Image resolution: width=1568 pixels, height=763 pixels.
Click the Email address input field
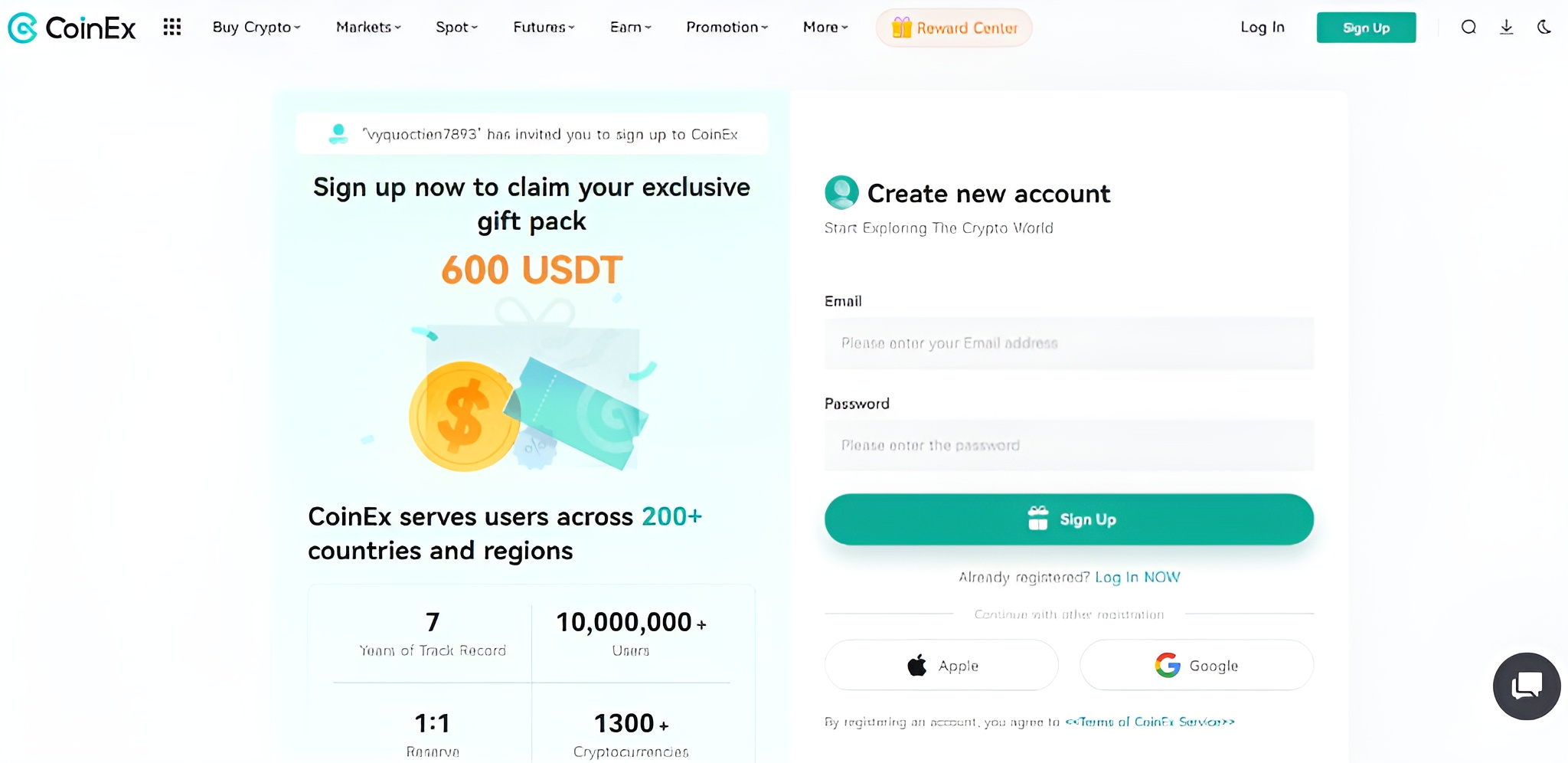[x=1068, y=343]
